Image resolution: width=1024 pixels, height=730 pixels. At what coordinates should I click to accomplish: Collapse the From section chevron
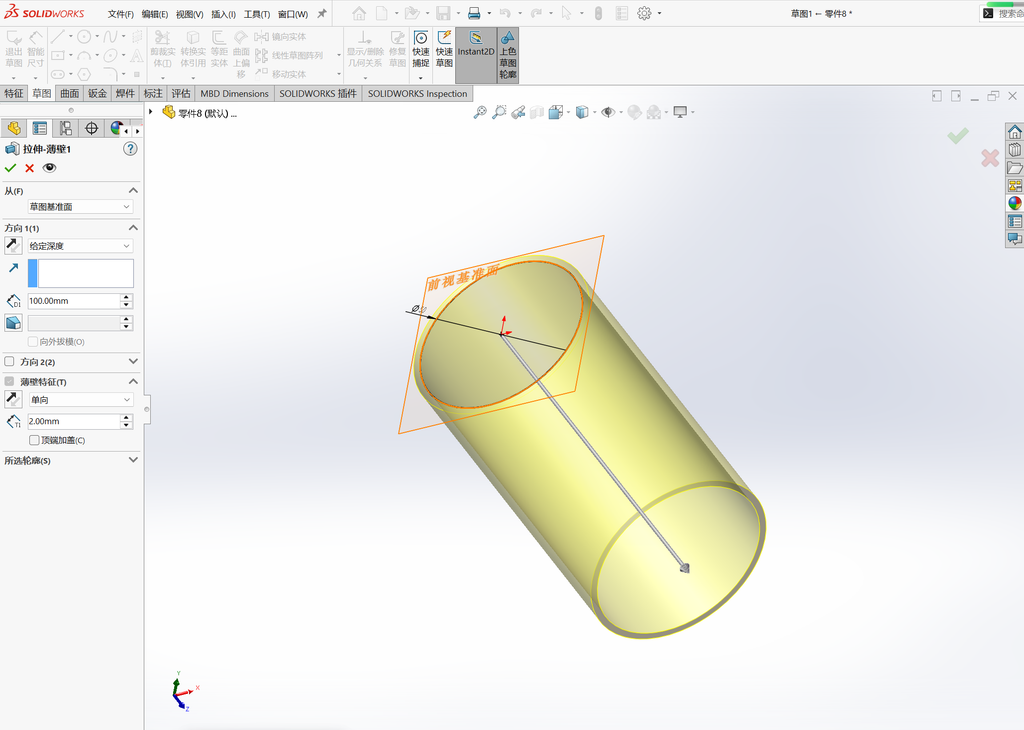[133, 191]
